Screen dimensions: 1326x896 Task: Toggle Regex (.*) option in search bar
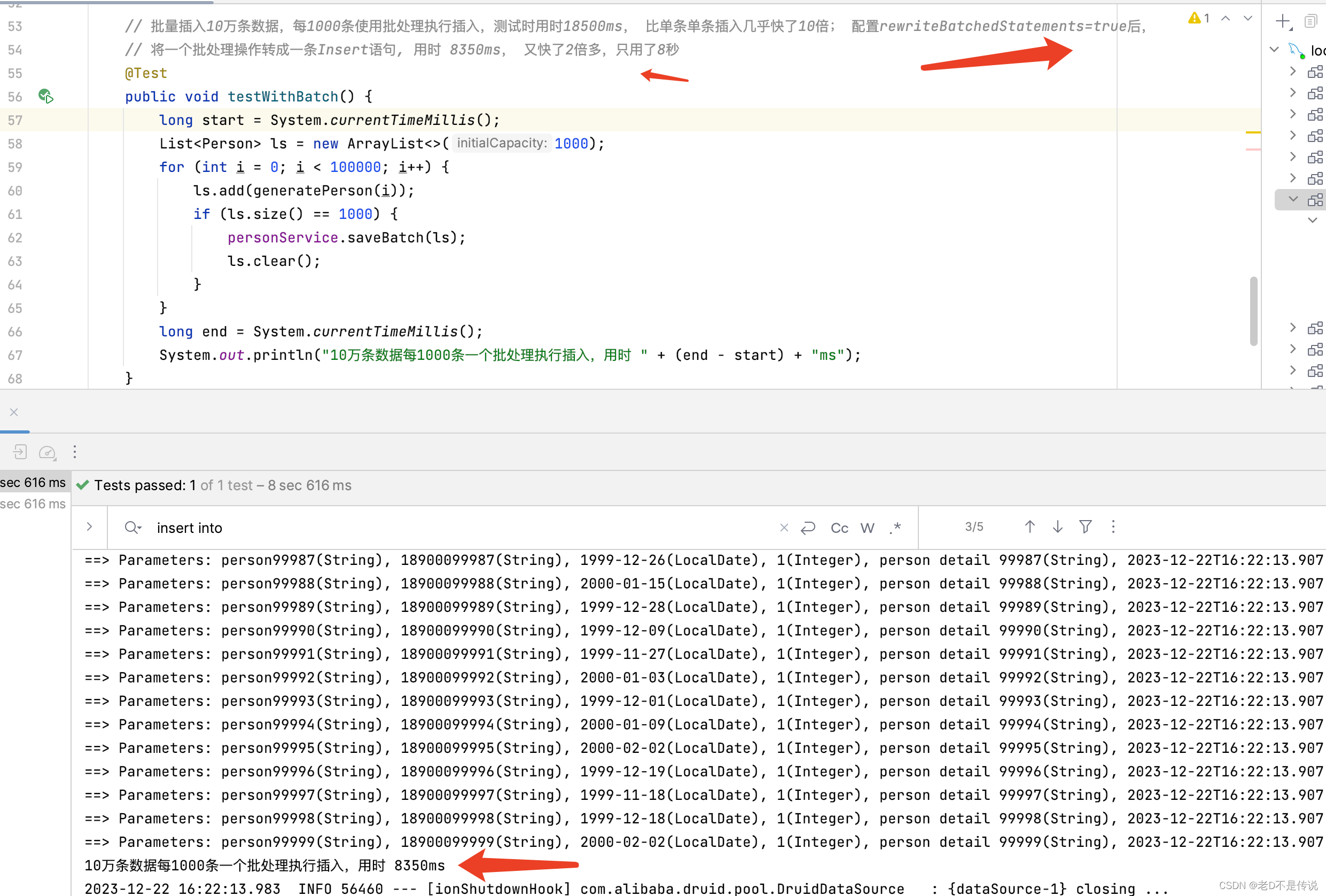click(895, 528)
